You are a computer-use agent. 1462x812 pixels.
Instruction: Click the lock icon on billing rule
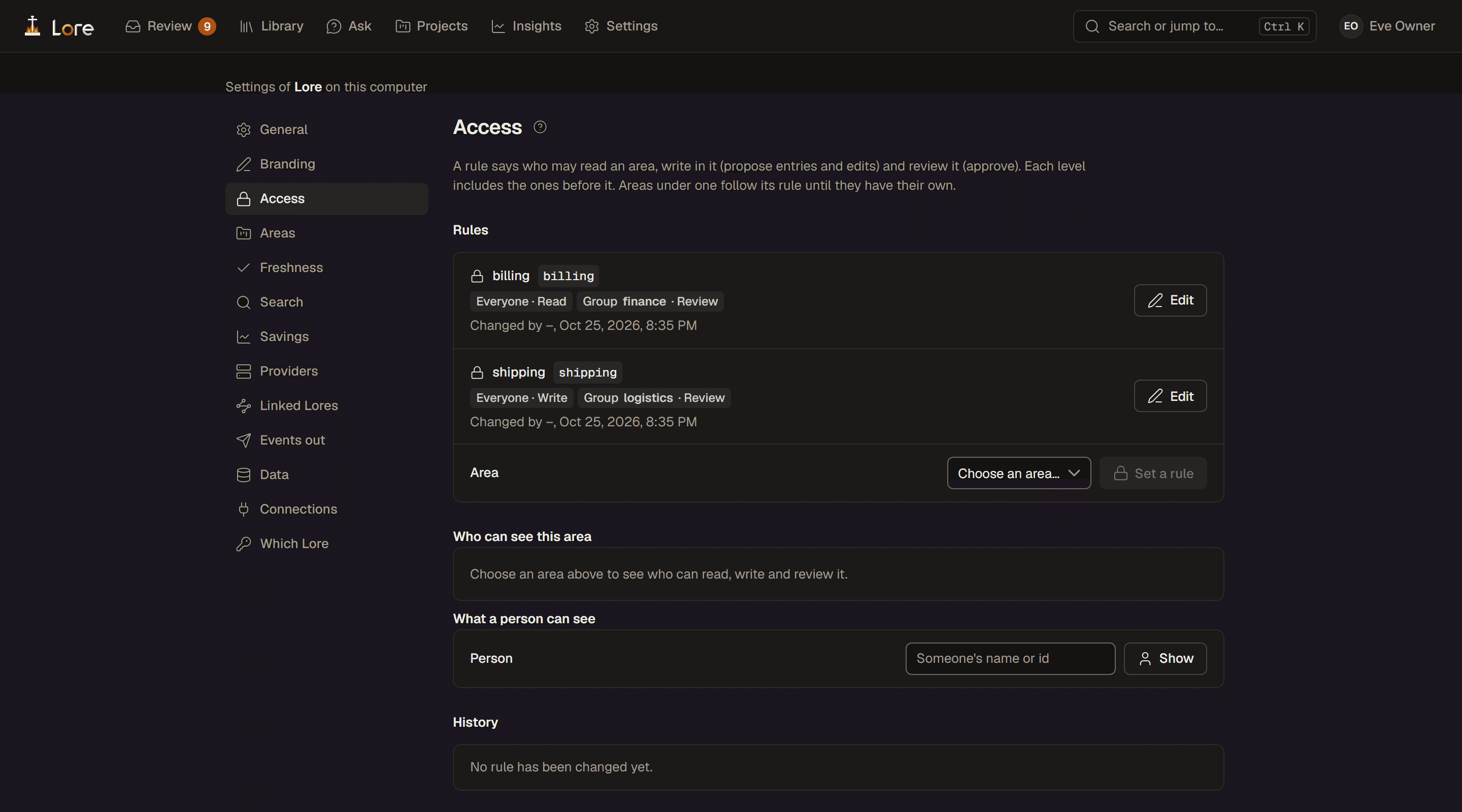click(477, 276)
